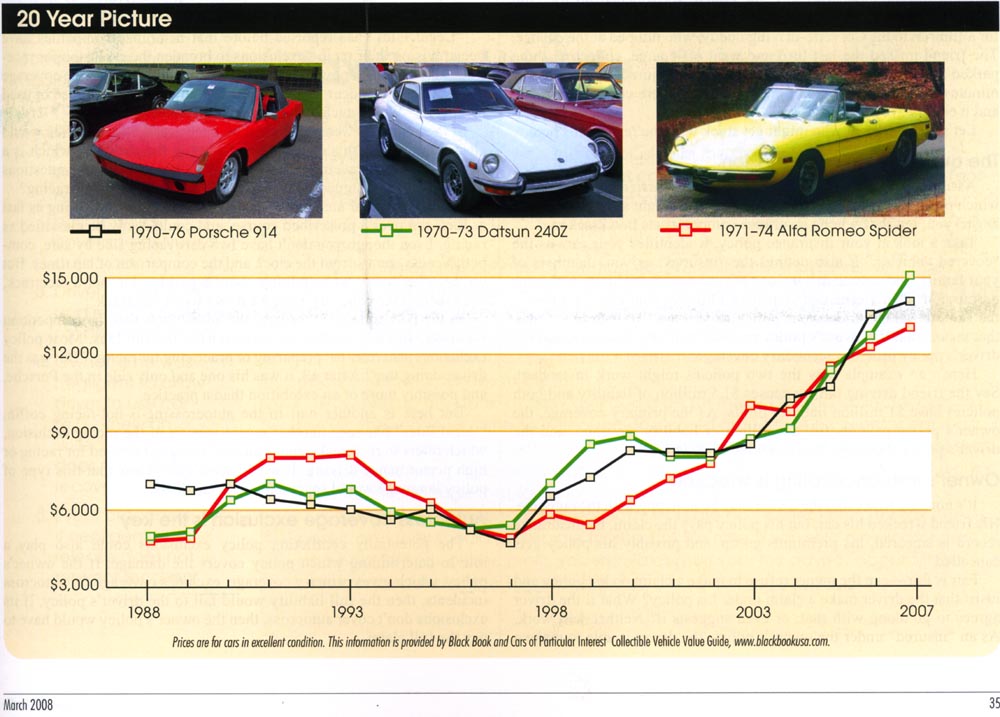Screen dimensions: 1000x717
Task: Click the "1970-76 Porsche 914" legend label
Action: [x=203, y=232]
